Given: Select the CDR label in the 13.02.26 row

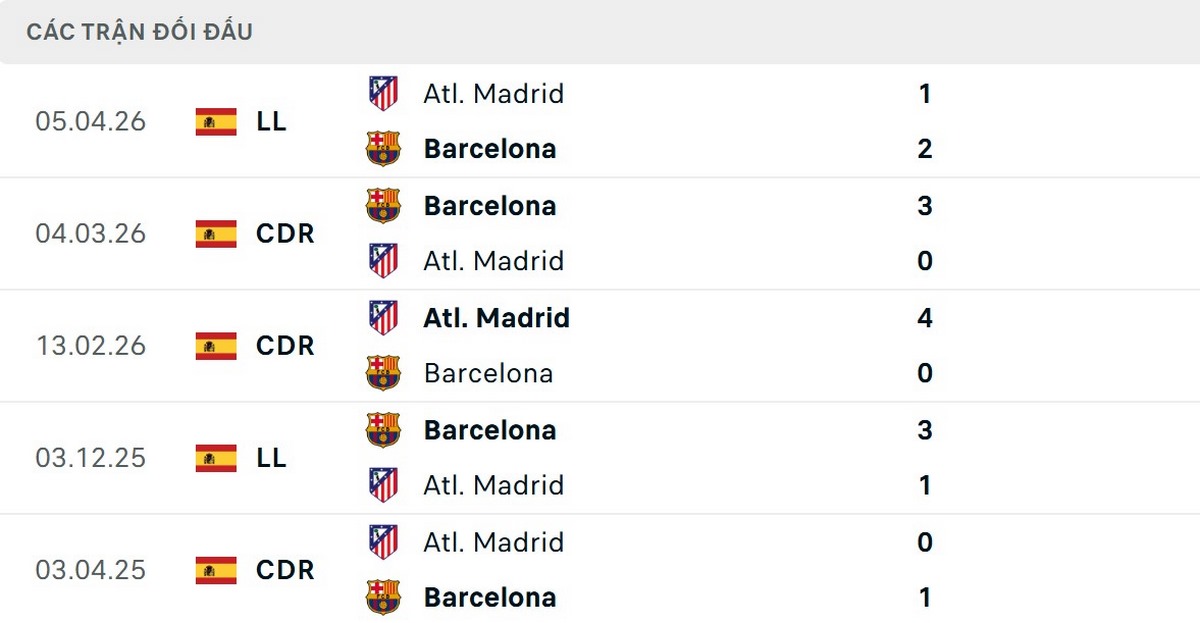Looking at the screenshot, I should click(285, 345).
